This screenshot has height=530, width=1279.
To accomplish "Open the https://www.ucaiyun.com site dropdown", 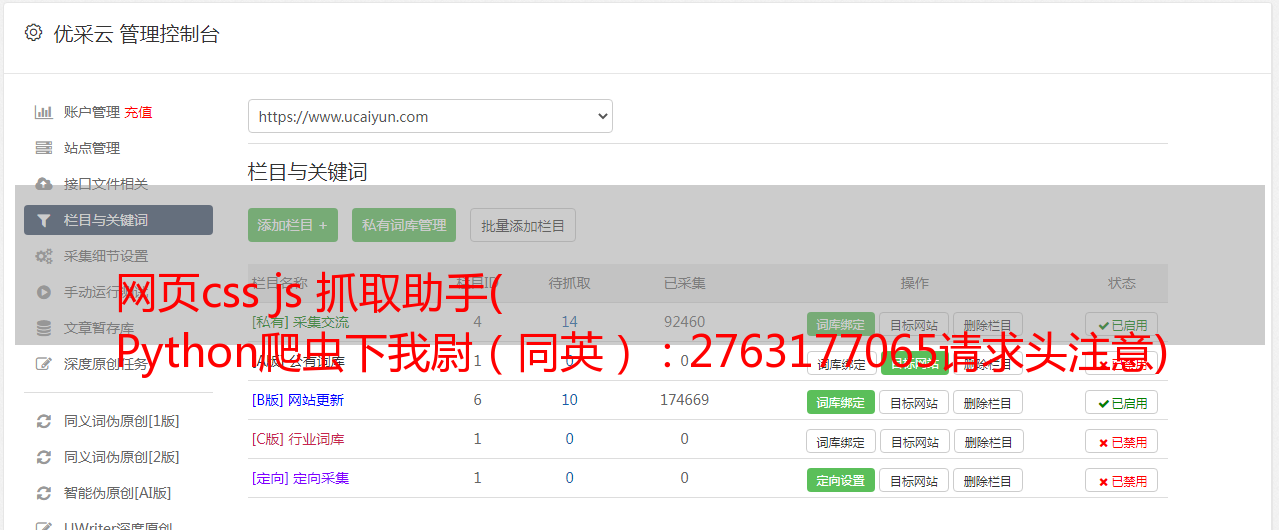I will click(x=430, y=116).
